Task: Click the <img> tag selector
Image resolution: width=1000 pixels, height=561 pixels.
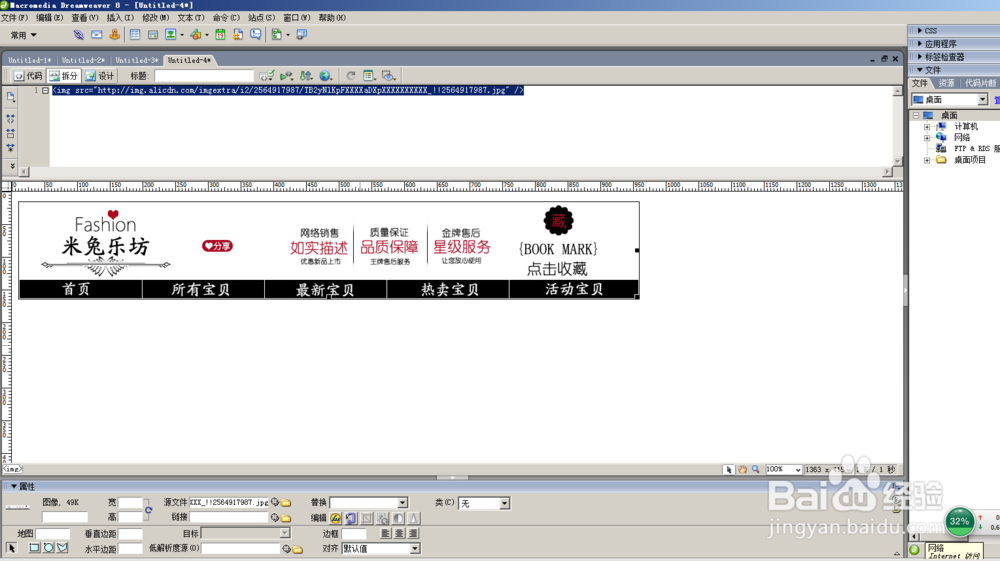Action: (13, 469)
